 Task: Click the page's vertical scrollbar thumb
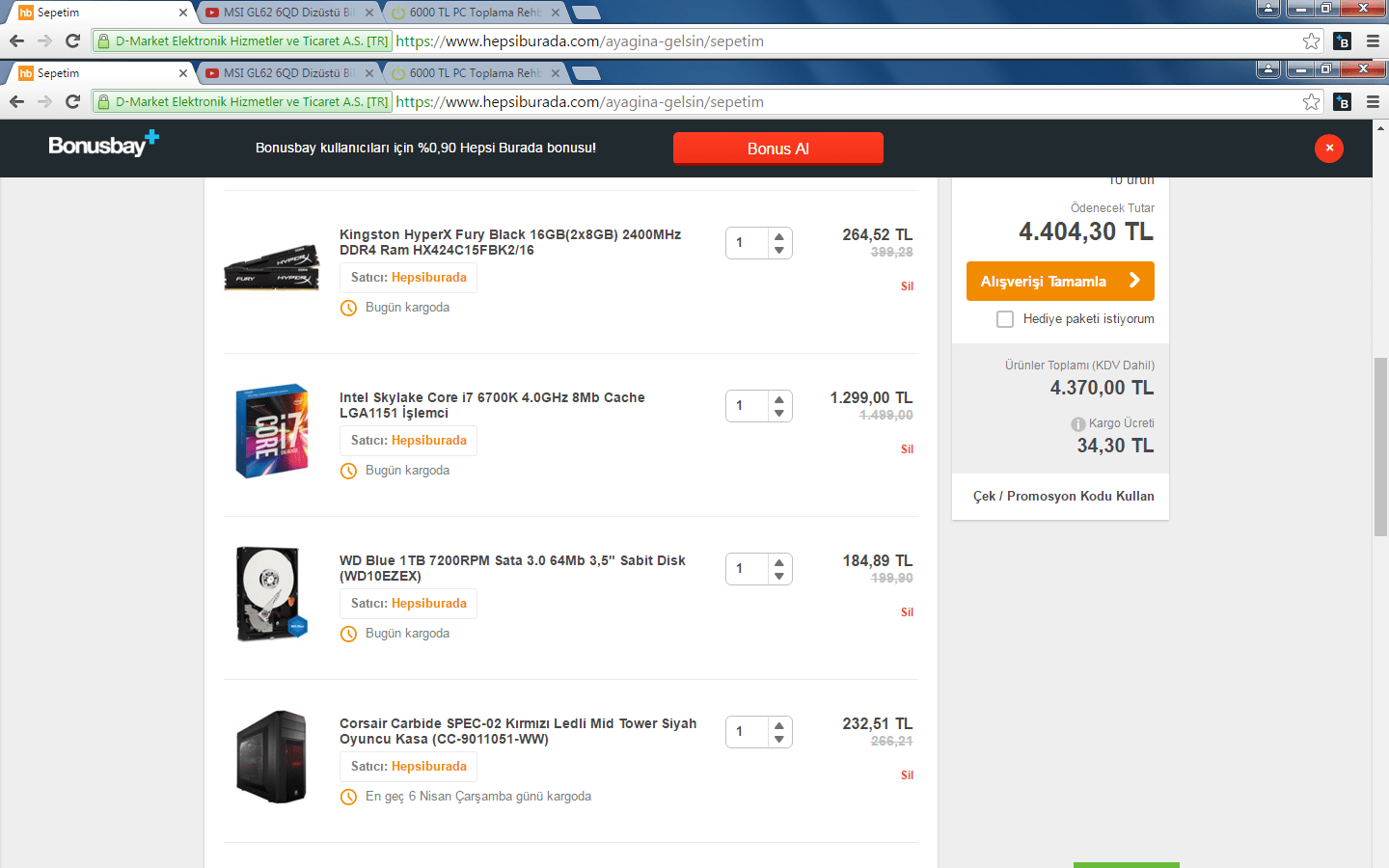click(1380, 447)
